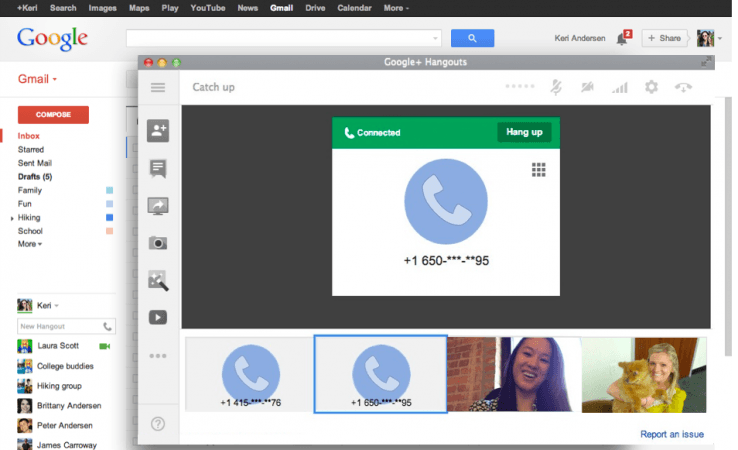Open Hangouts settings gear
The image size is (738, 450).
click(x=651, y=87)
